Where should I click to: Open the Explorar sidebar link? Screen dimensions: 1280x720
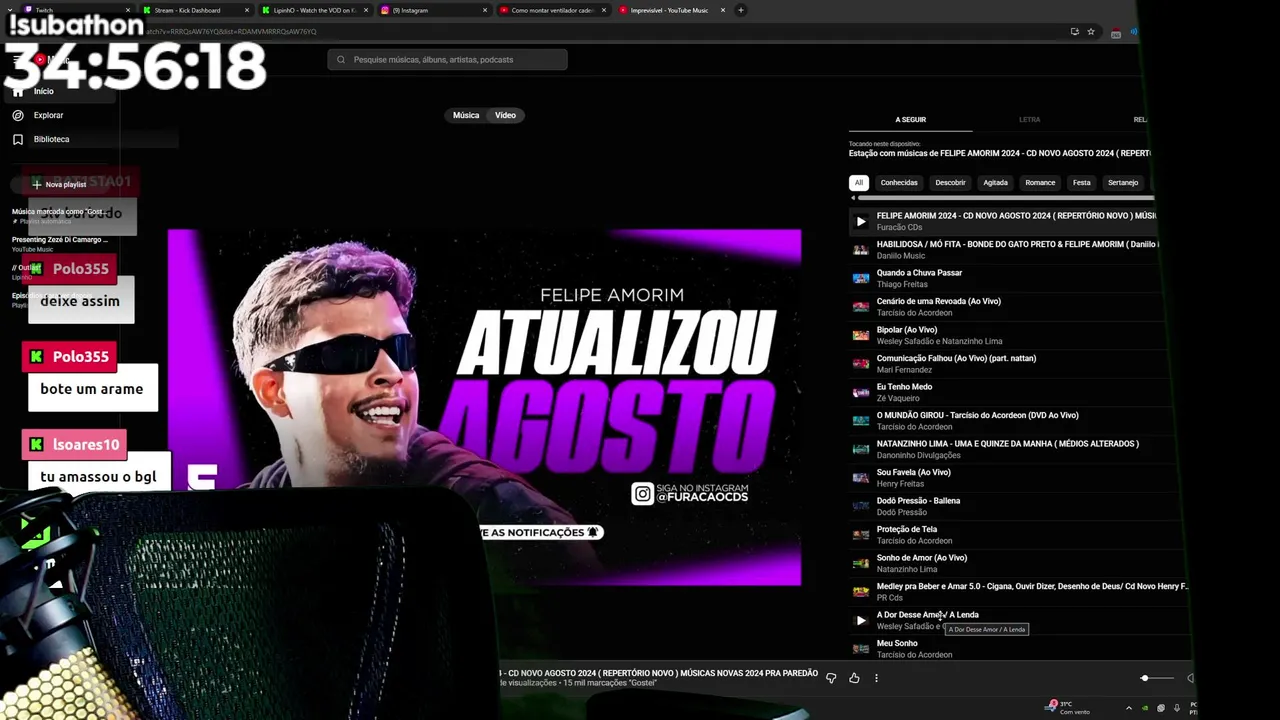(48, 115)
